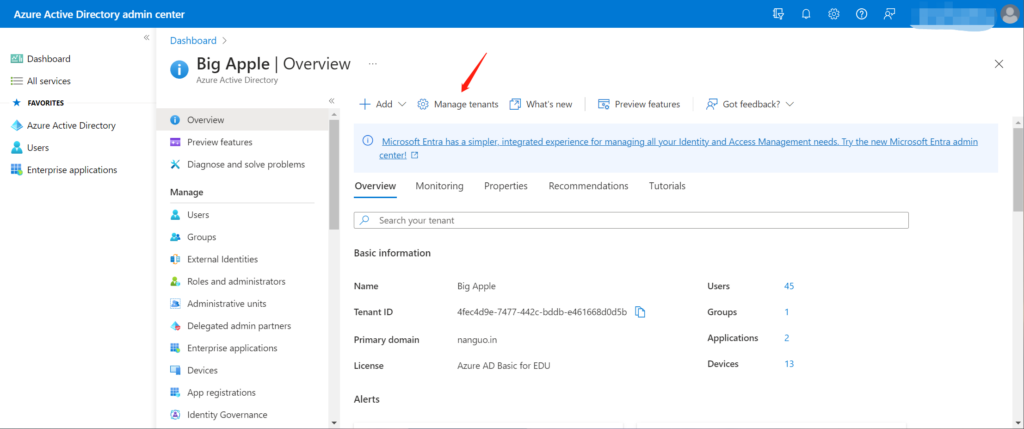The height and width of the screenshot is (429, 1024).
Task: Click the resource menu scrollbar
Action: 334,174
